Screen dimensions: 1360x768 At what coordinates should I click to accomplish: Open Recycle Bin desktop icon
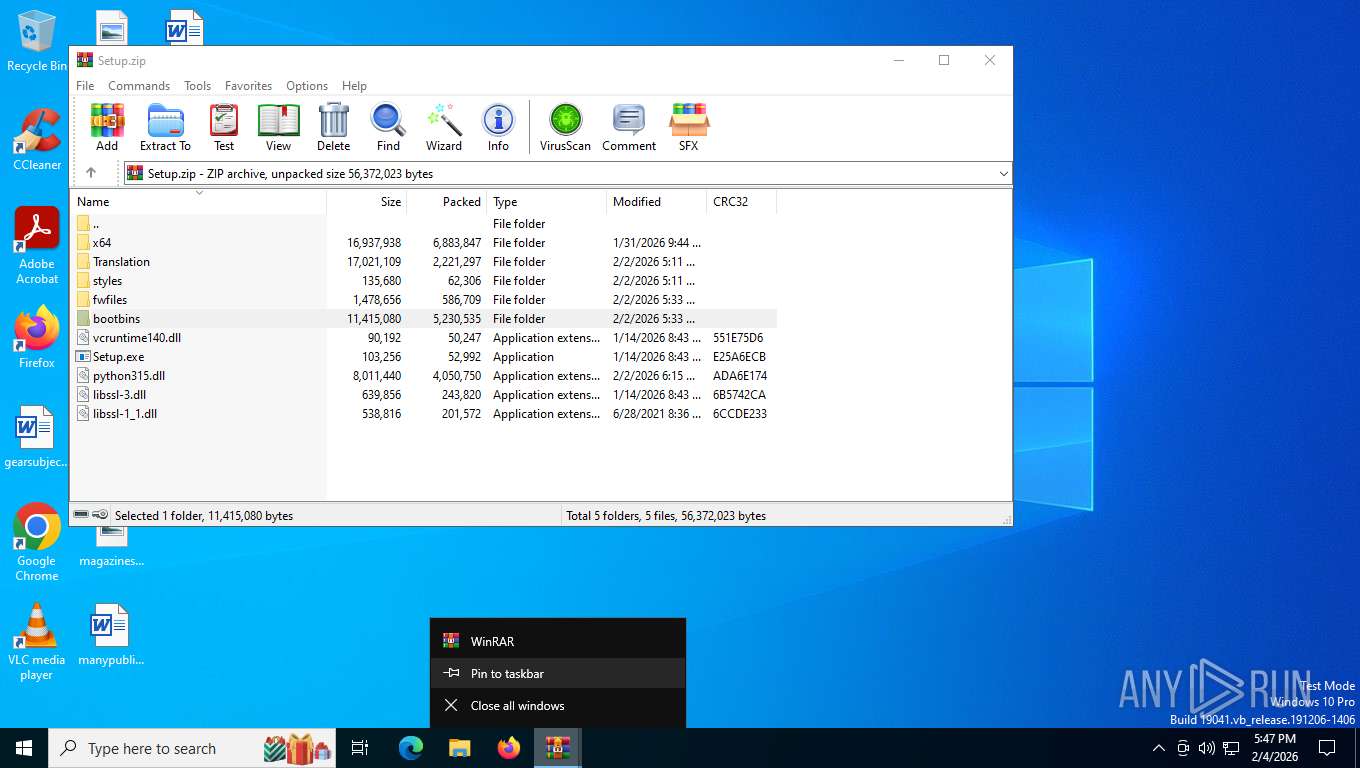(x=37, y=42)
